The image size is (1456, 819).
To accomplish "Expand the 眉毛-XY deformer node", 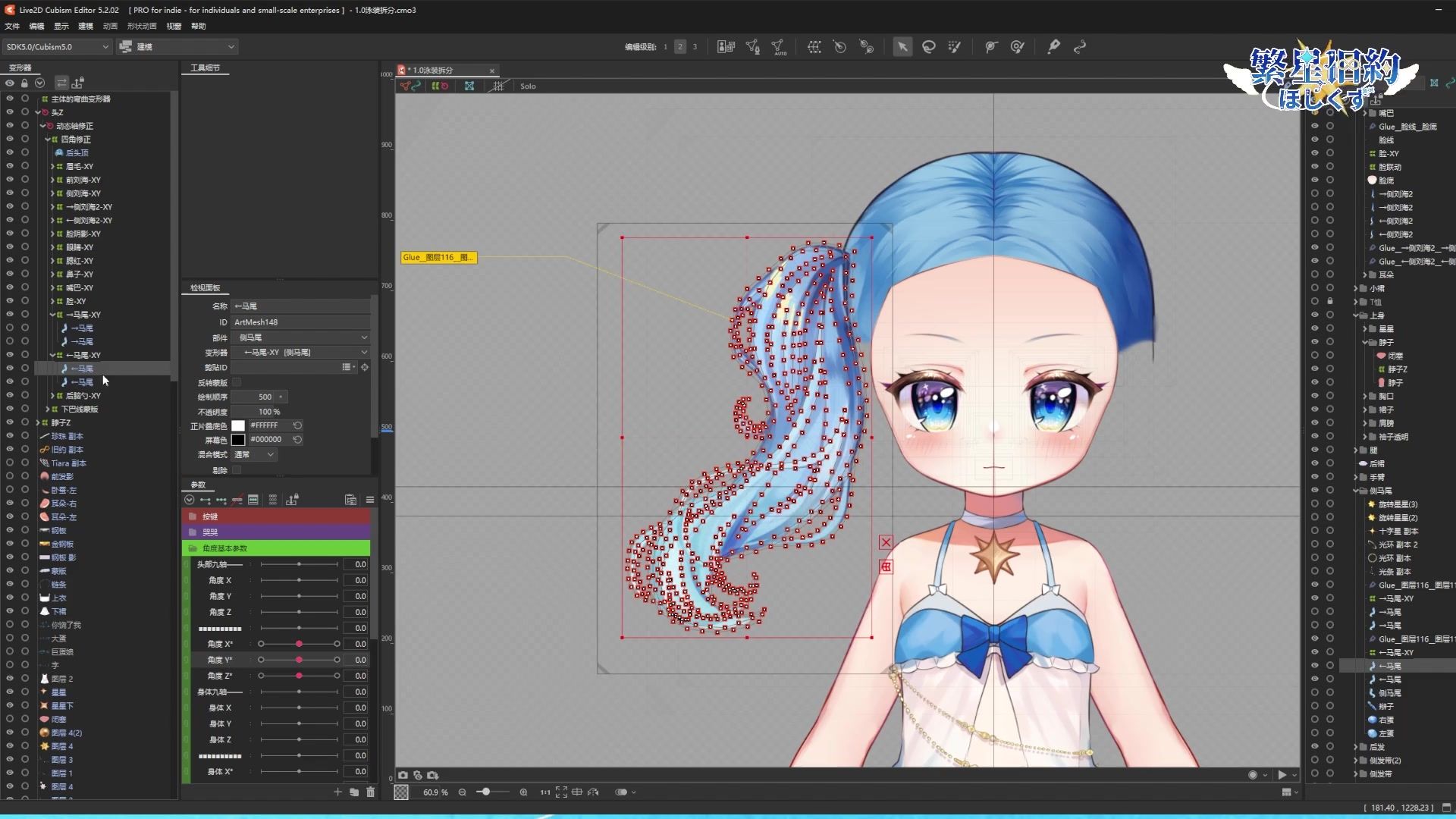I will 52,166.
